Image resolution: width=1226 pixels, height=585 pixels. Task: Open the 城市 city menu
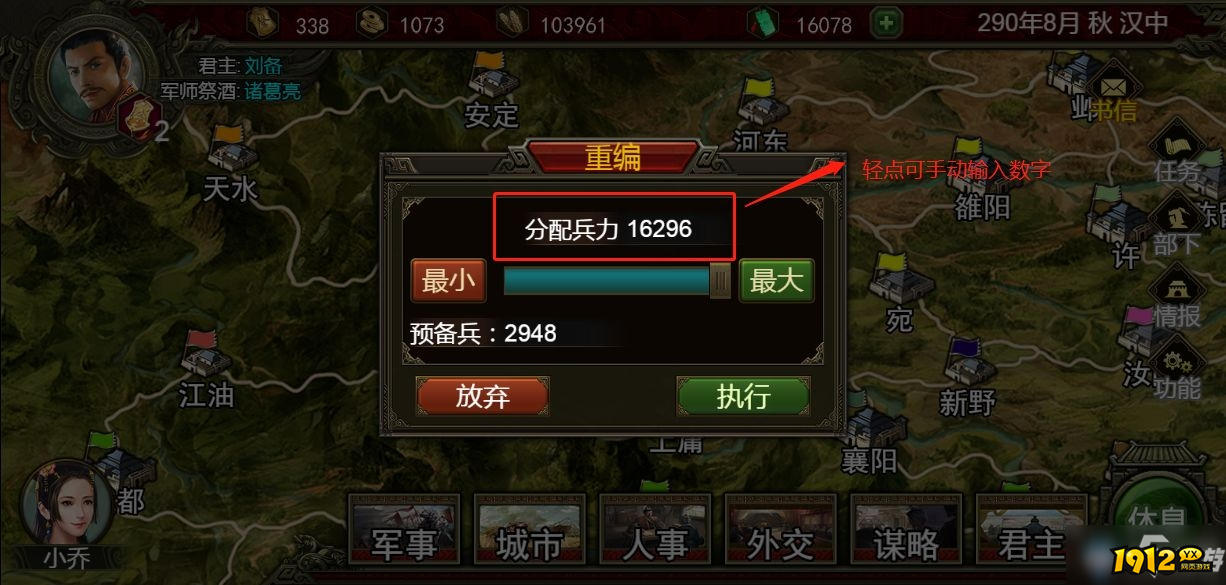[528, 531]
